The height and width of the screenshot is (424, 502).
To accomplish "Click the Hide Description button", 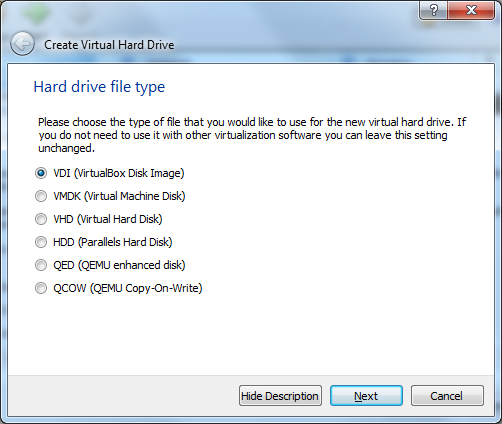I will tap(280, 396).
